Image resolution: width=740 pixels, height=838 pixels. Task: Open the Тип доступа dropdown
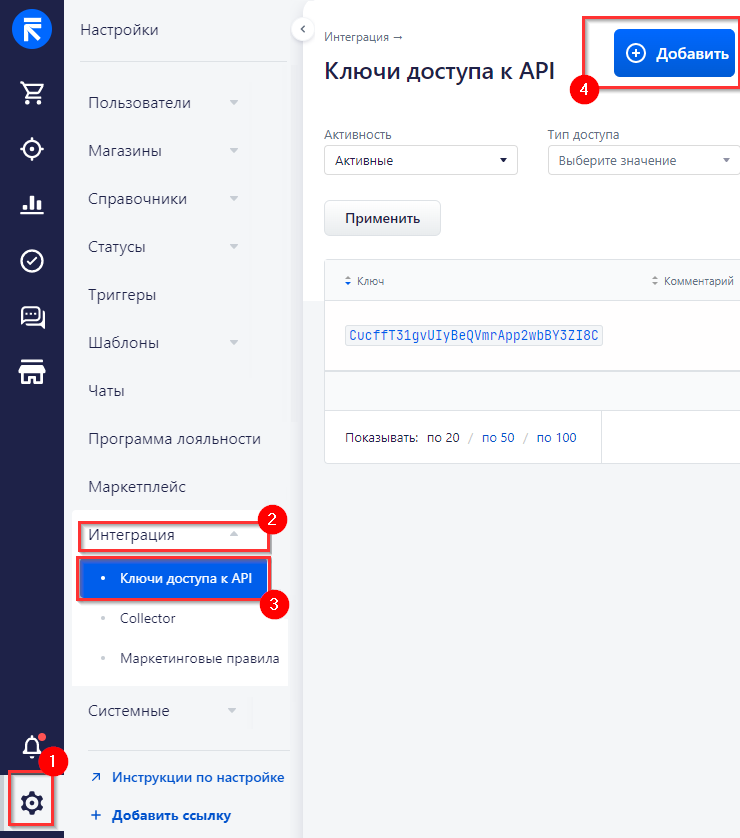643,160
